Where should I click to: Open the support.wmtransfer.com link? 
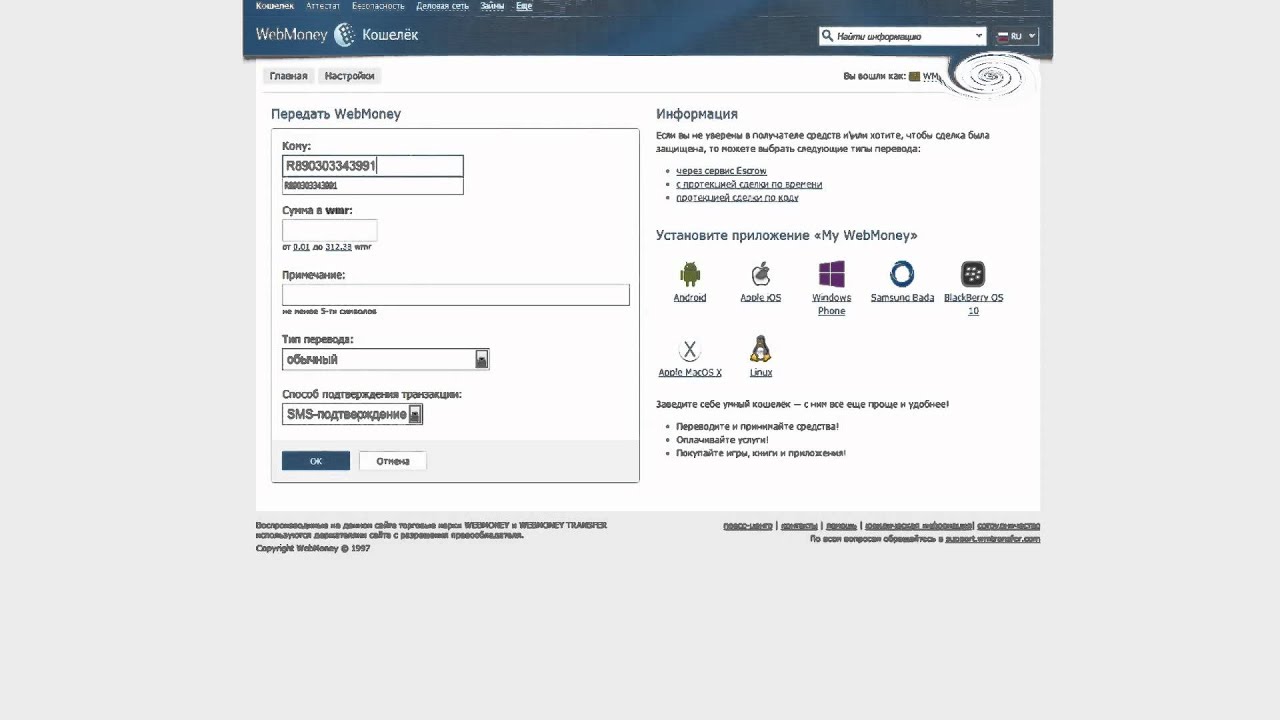(992, 539)
